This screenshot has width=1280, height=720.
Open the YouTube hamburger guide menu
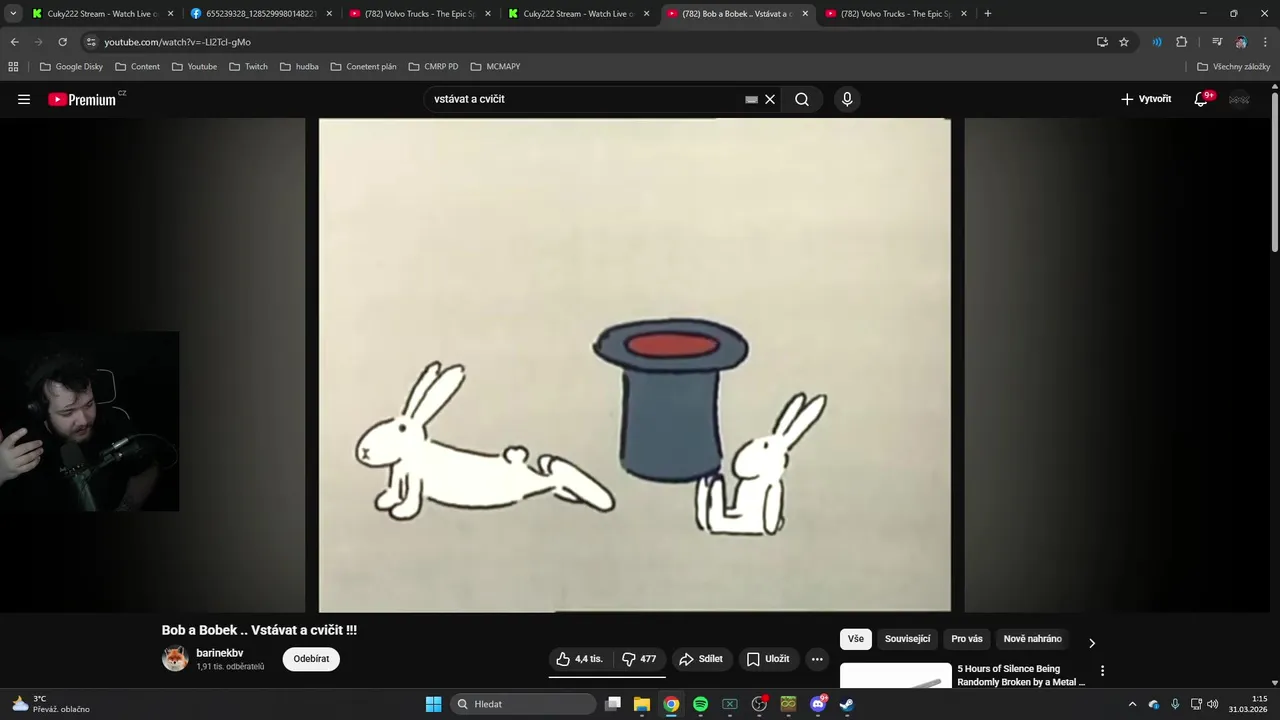coord(24,99)
